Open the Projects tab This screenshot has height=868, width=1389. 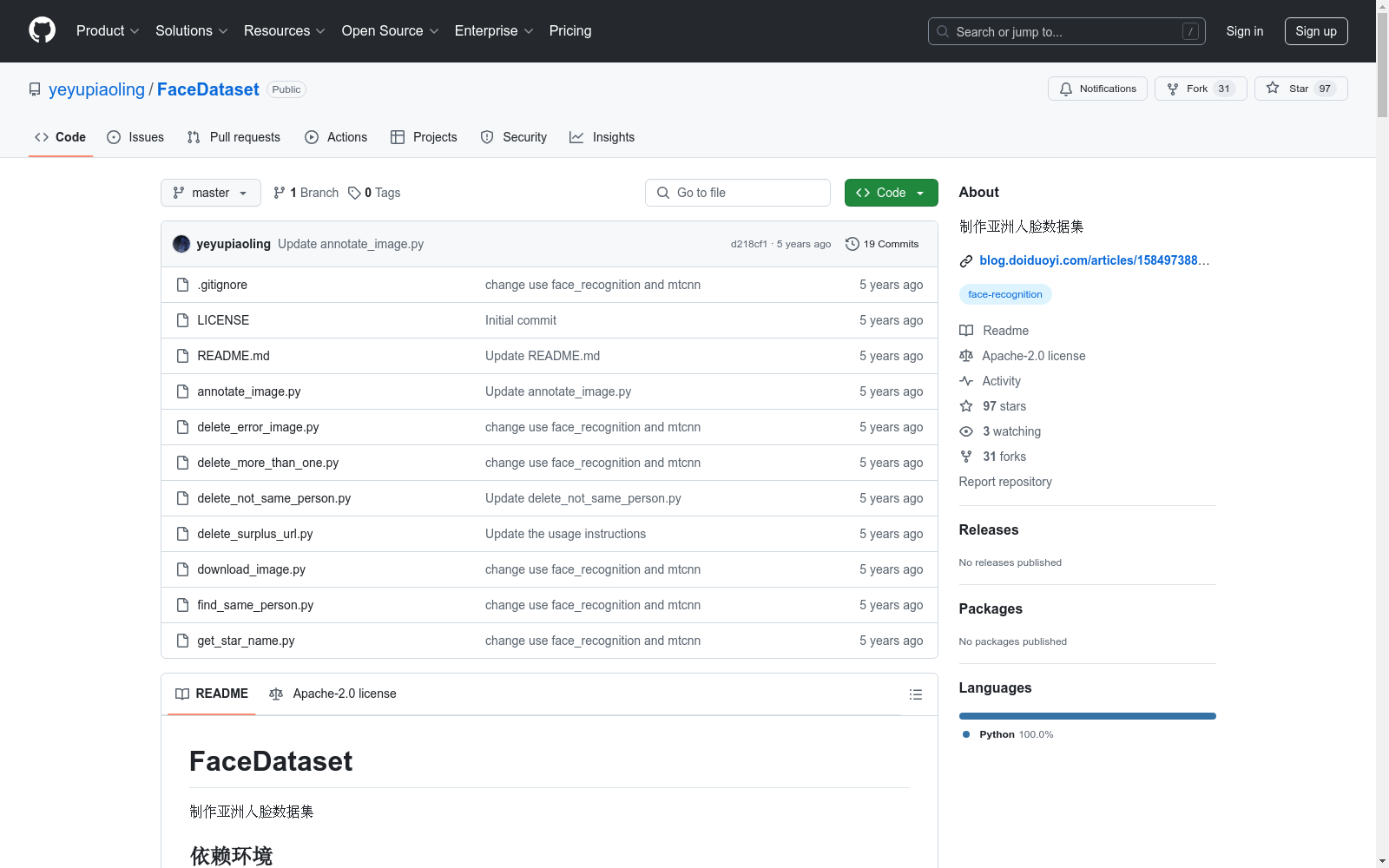tap(424, 137)
